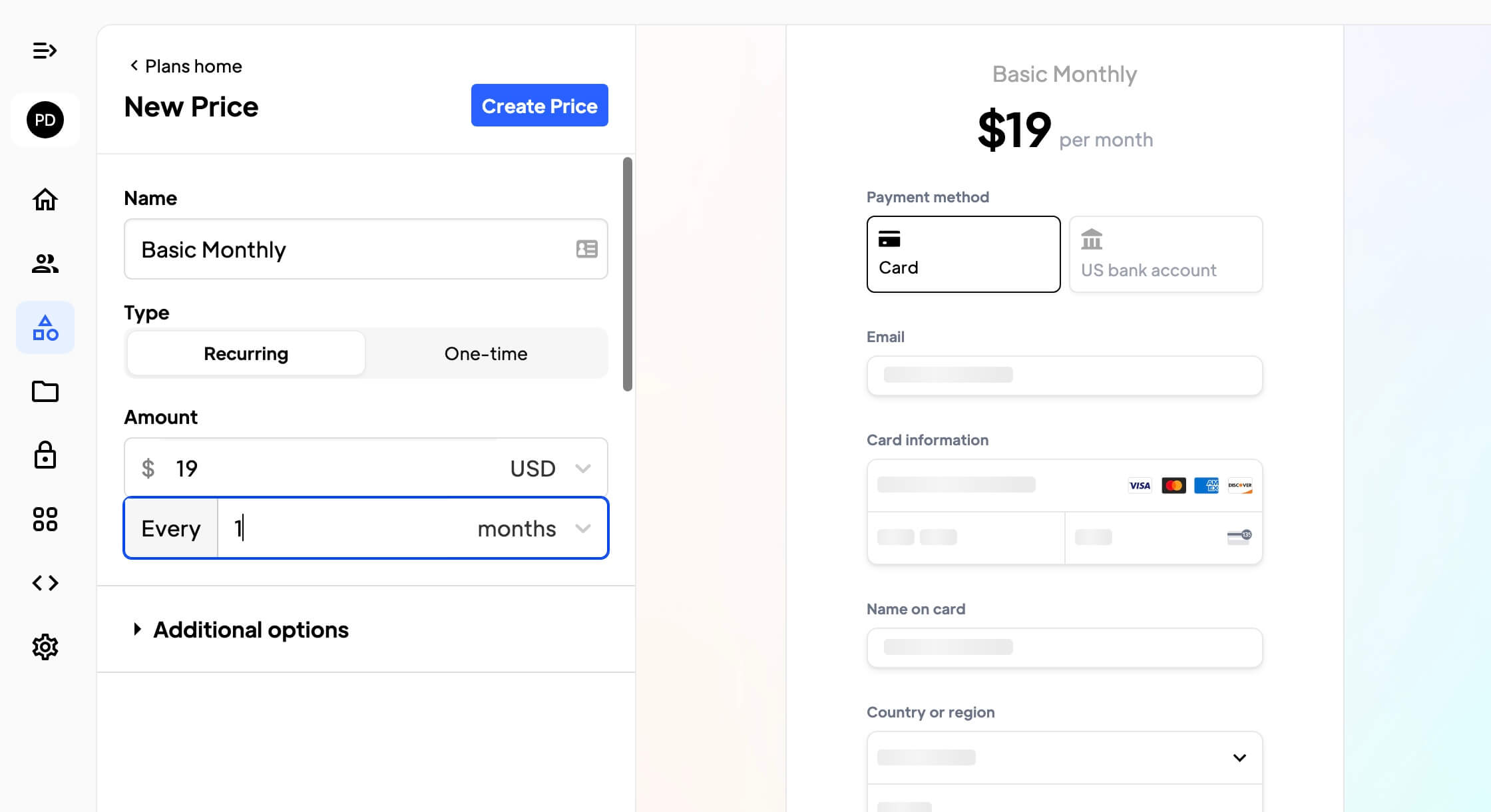Open the sidebar expand menu icon
The image size is (1491, 812).
pos(45,51)
